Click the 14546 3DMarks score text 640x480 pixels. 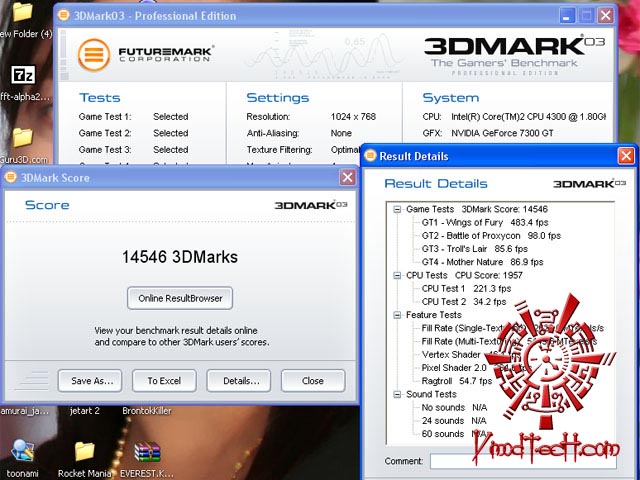click(x=180, y=257)
